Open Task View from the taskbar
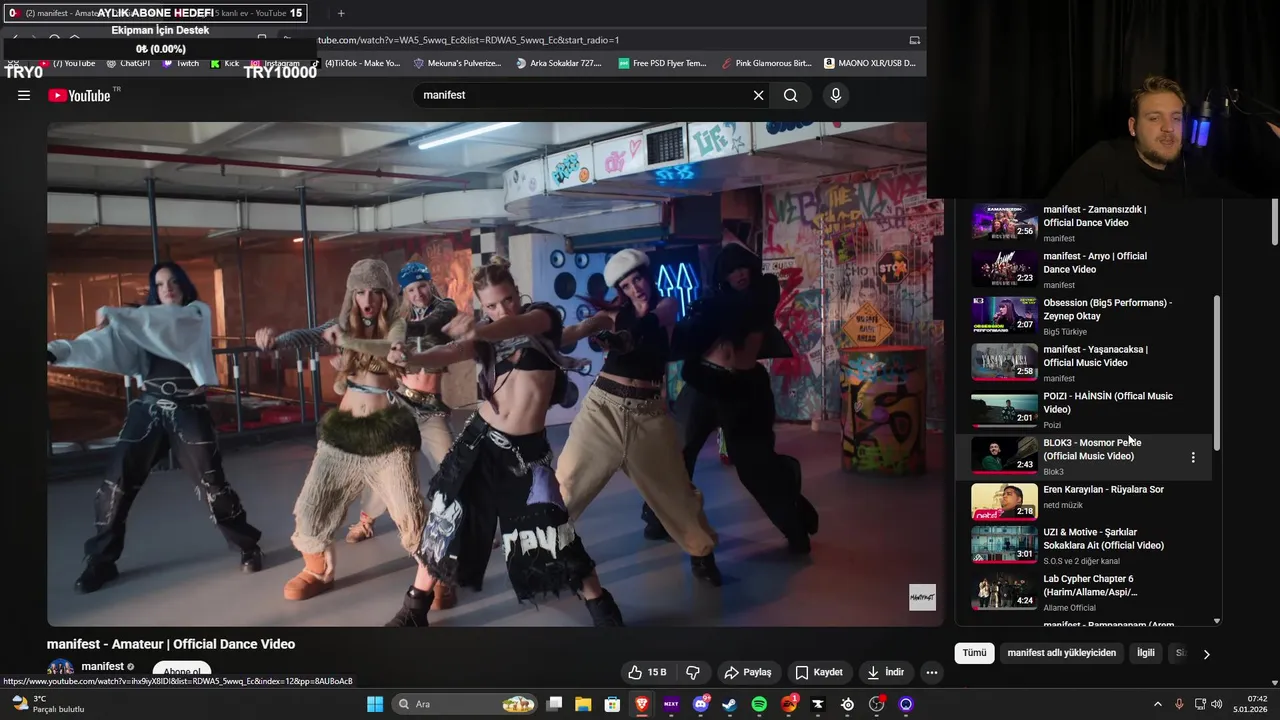The image size is (1280, 720). pyautogui.click(x=554, y=704)
